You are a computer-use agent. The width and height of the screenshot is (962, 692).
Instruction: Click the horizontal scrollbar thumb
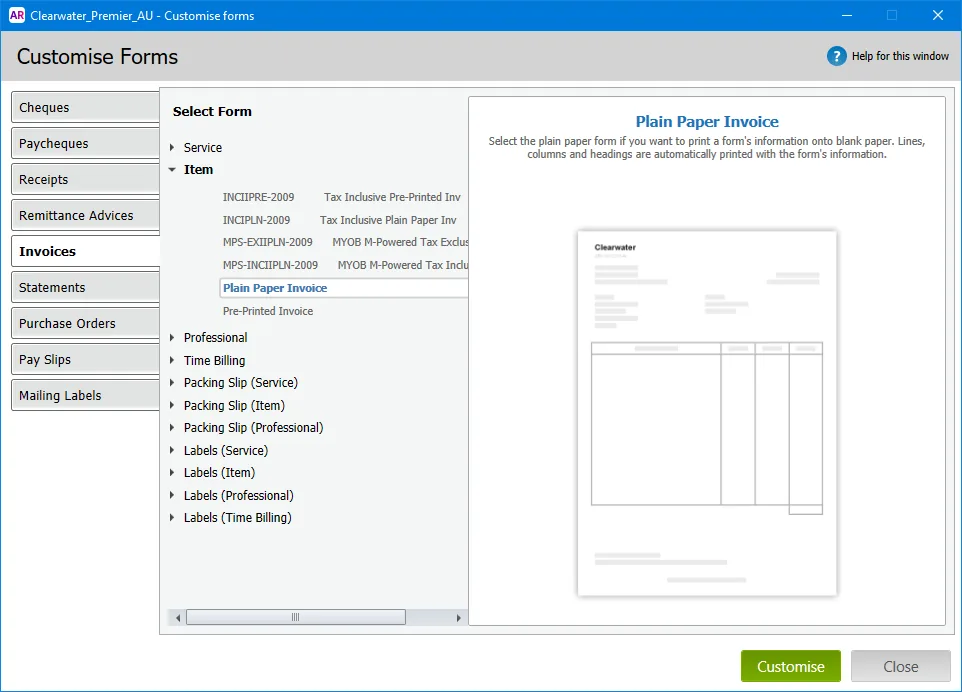(296, 617)
